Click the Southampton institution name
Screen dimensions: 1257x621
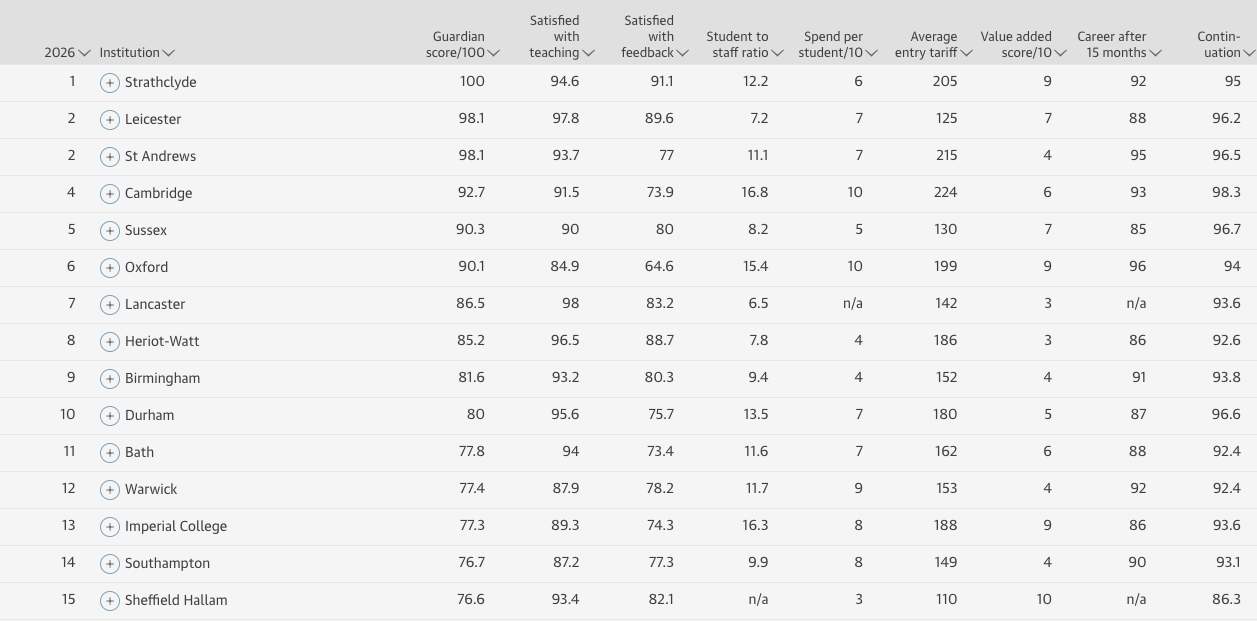point(167,563)
